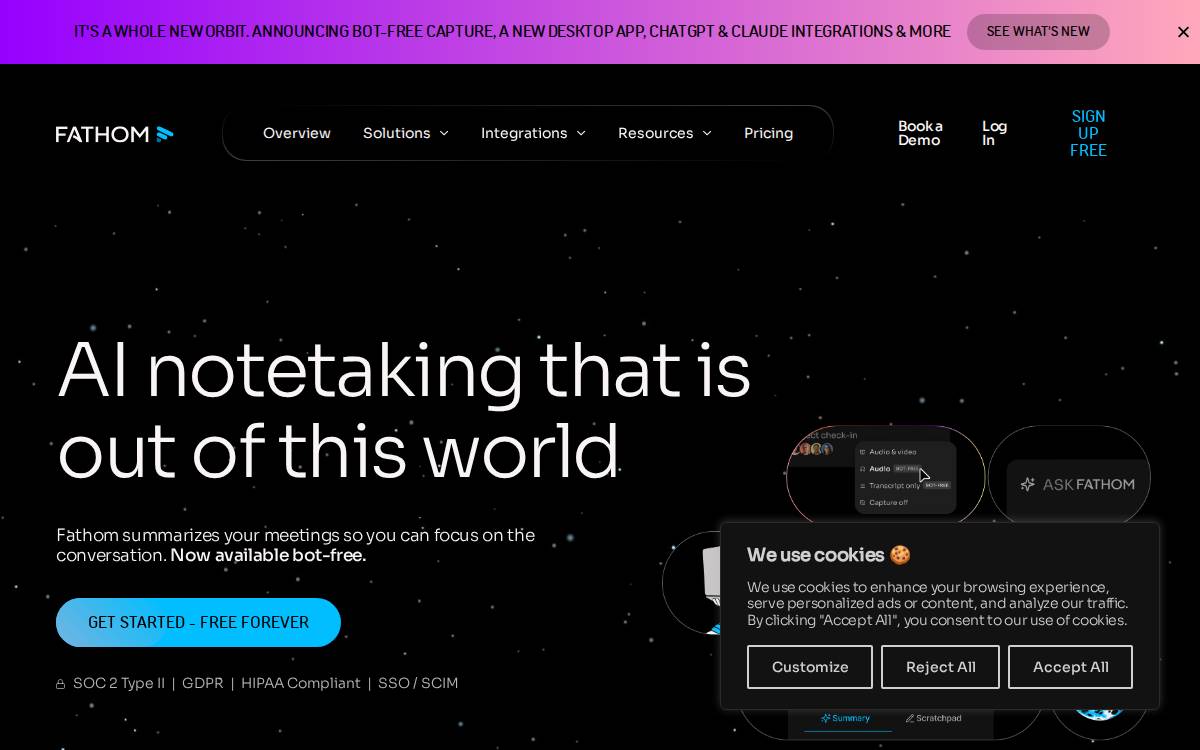Click the "SOC 2 Type II" text

point(119,683)
